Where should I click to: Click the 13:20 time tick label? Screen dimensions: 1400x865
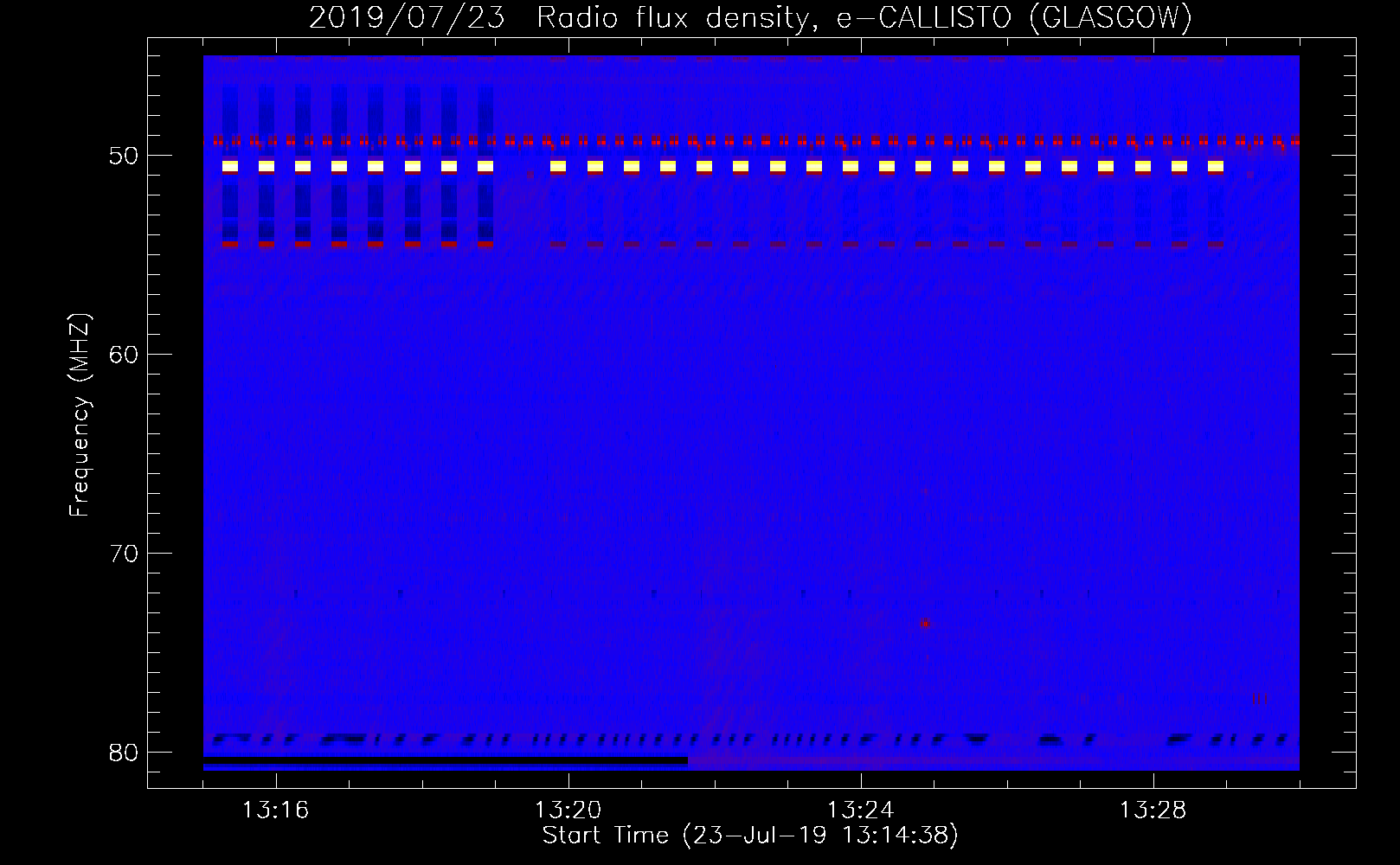(x=568, y=811)
